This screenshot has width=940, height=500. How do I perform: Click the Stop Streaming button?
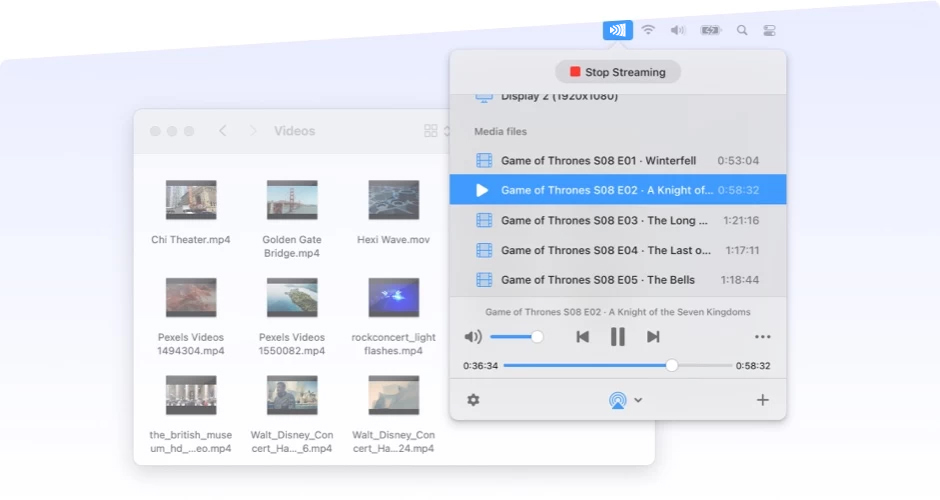617,72
